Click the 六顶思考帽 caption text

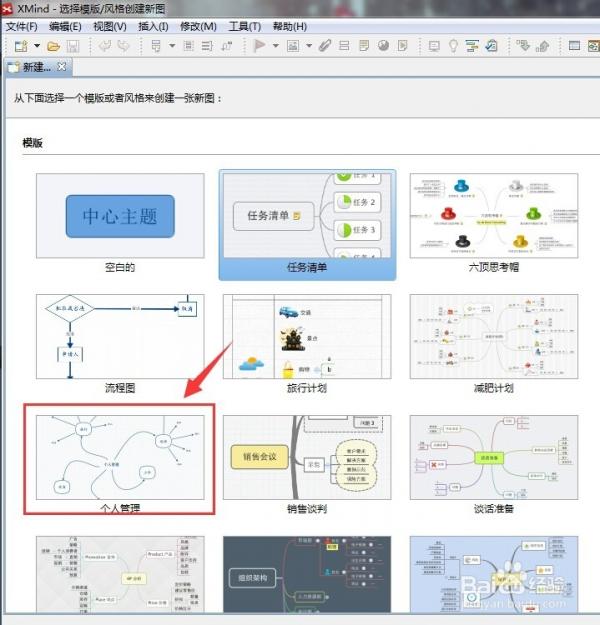pos(494,267)
